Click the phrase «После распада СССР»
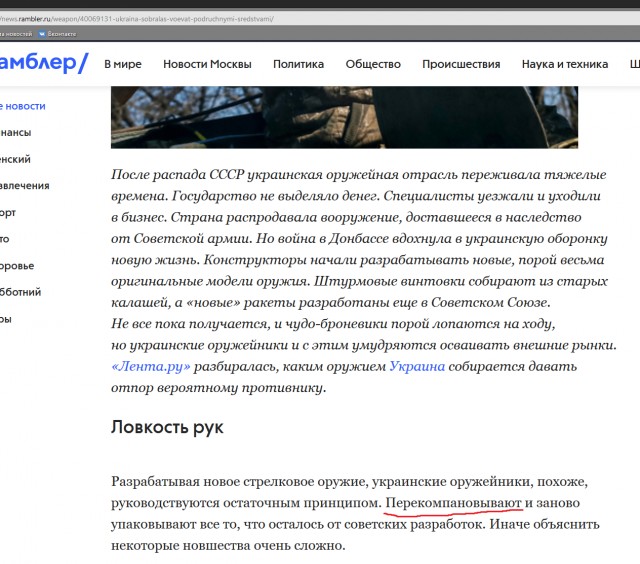 (x=178, y=175)
